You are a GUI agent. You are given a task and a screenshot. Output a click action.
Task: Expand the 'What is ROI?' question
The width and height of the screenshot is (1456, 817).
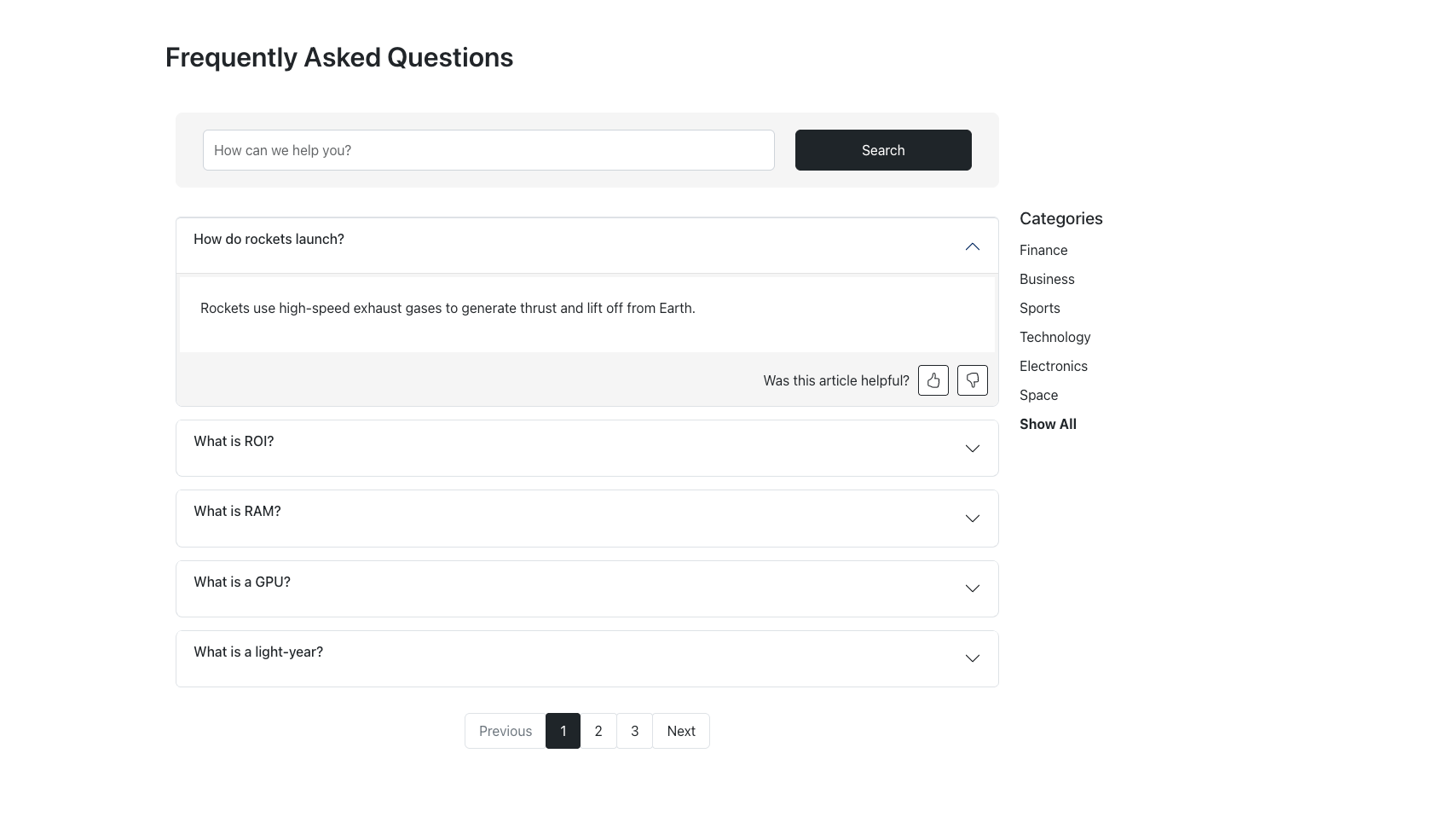point(586,448)
